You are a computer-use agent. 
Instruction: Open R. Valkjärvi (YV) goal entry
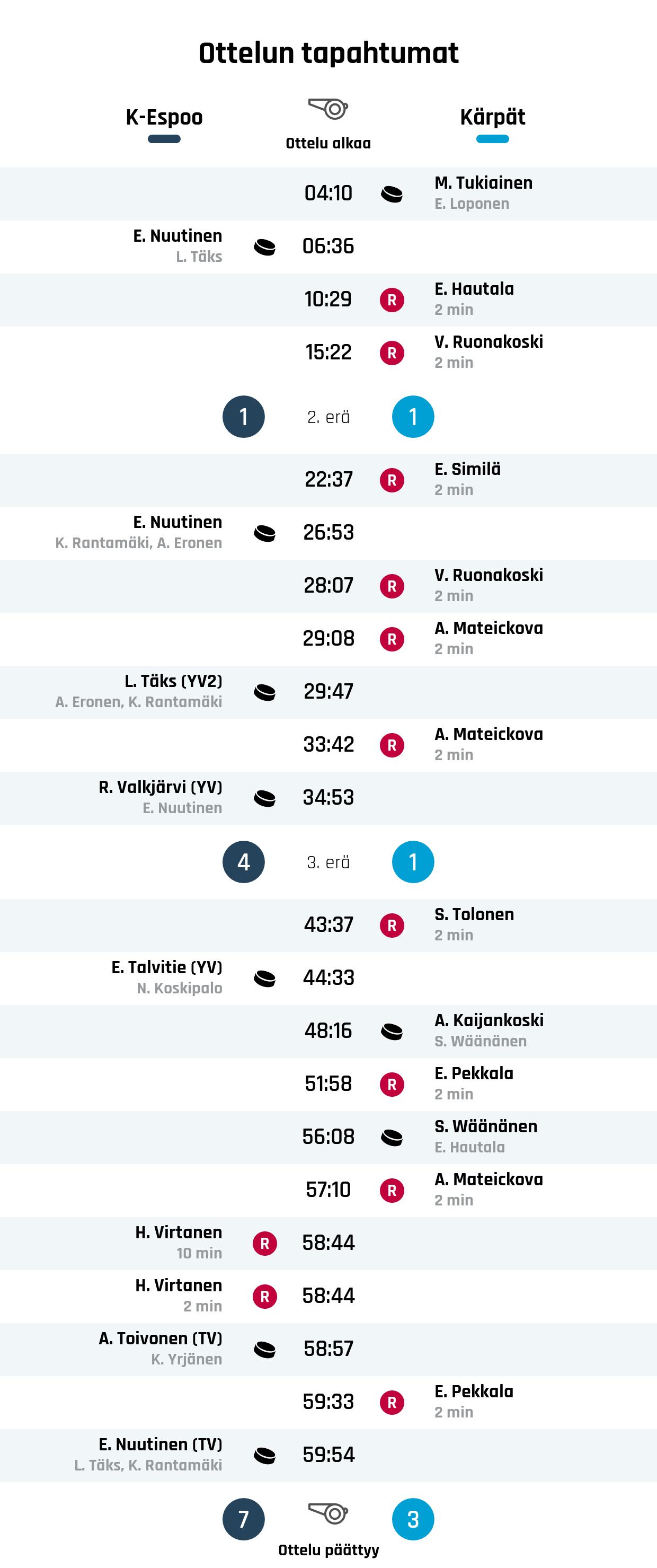tap(160, 788)
